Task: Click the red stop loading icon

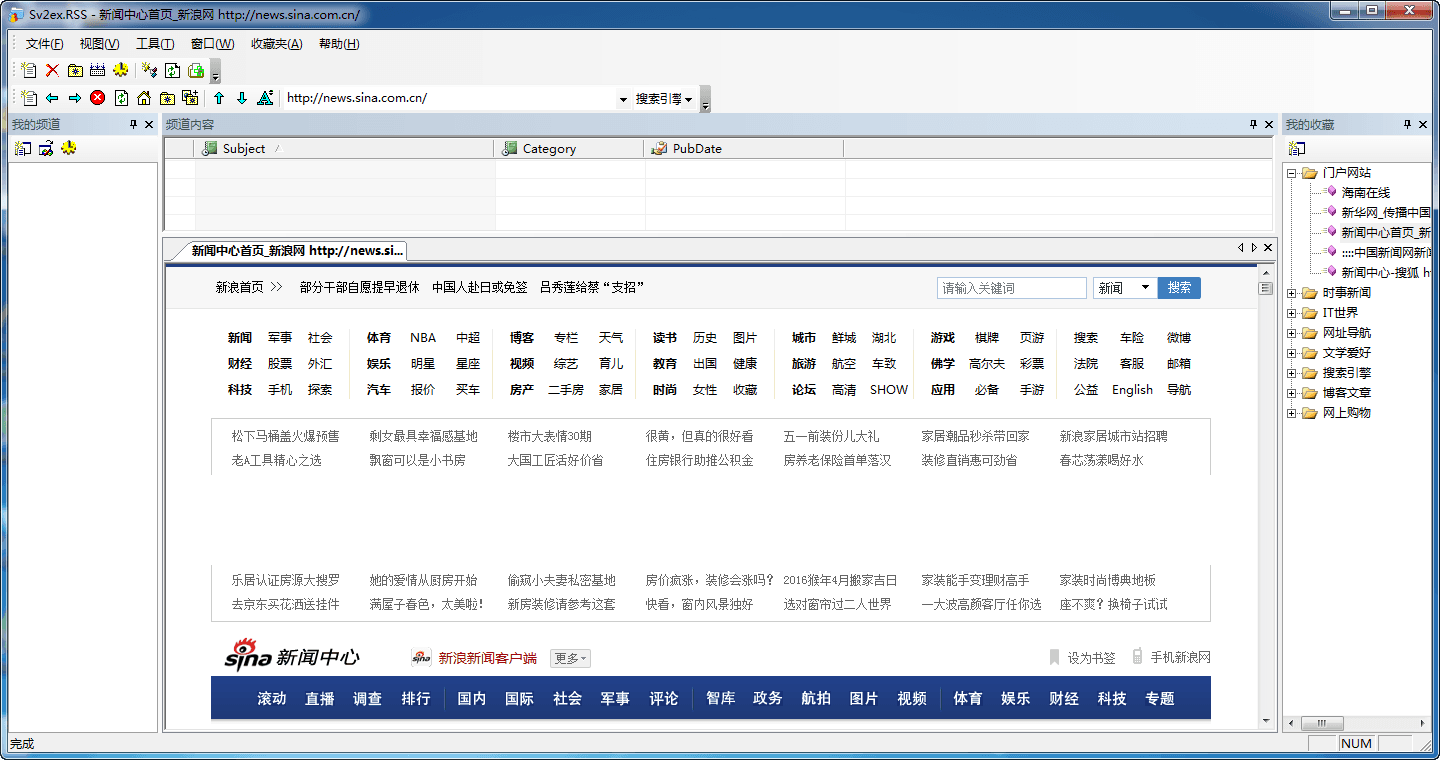Action: tap(97, 98)
